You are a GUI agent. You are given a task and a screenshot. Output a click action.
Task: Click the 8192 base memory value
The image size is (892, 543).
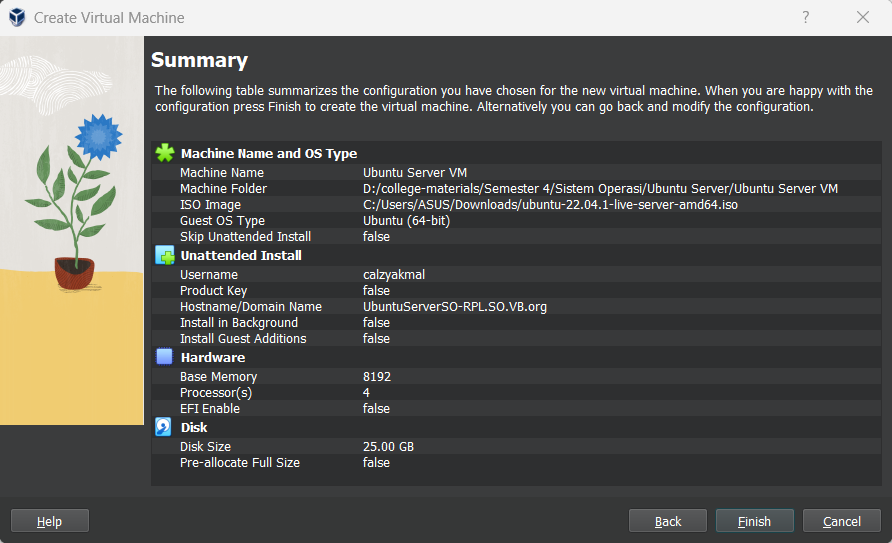coord(377,376)
